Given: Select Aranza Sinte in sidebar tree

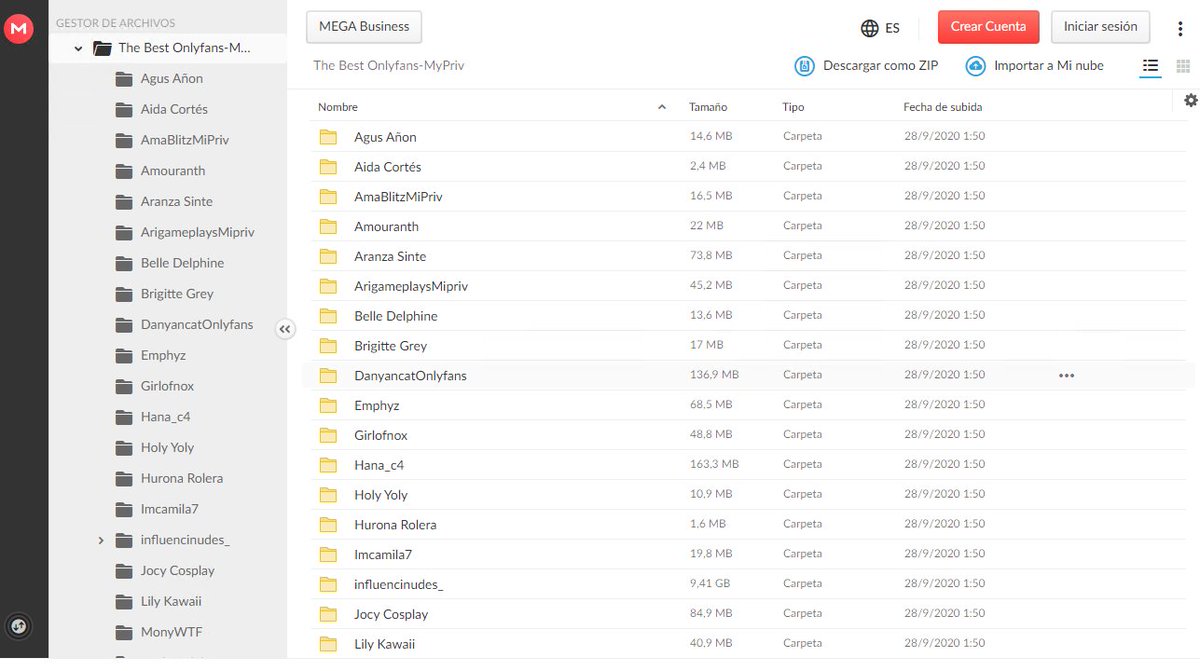Looking at the screenshot, I should coord(177,201).
